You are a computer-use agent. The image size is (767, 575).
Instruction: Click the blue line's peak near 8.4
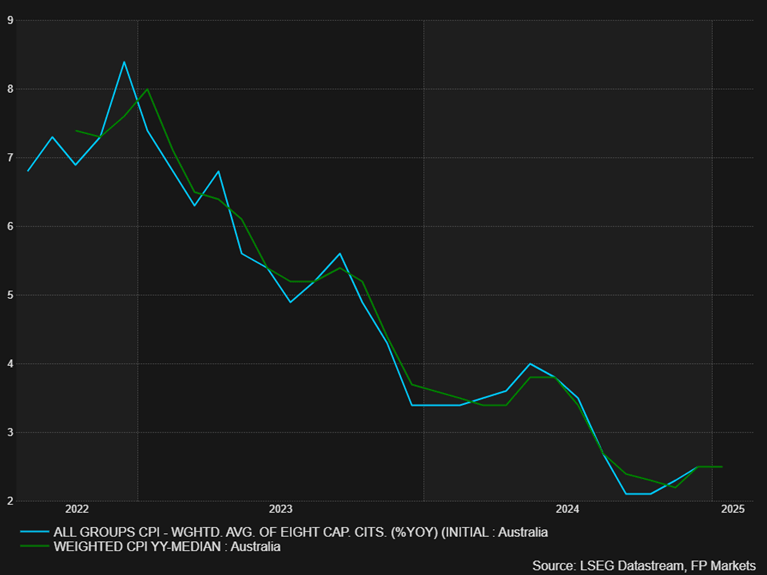124,62
